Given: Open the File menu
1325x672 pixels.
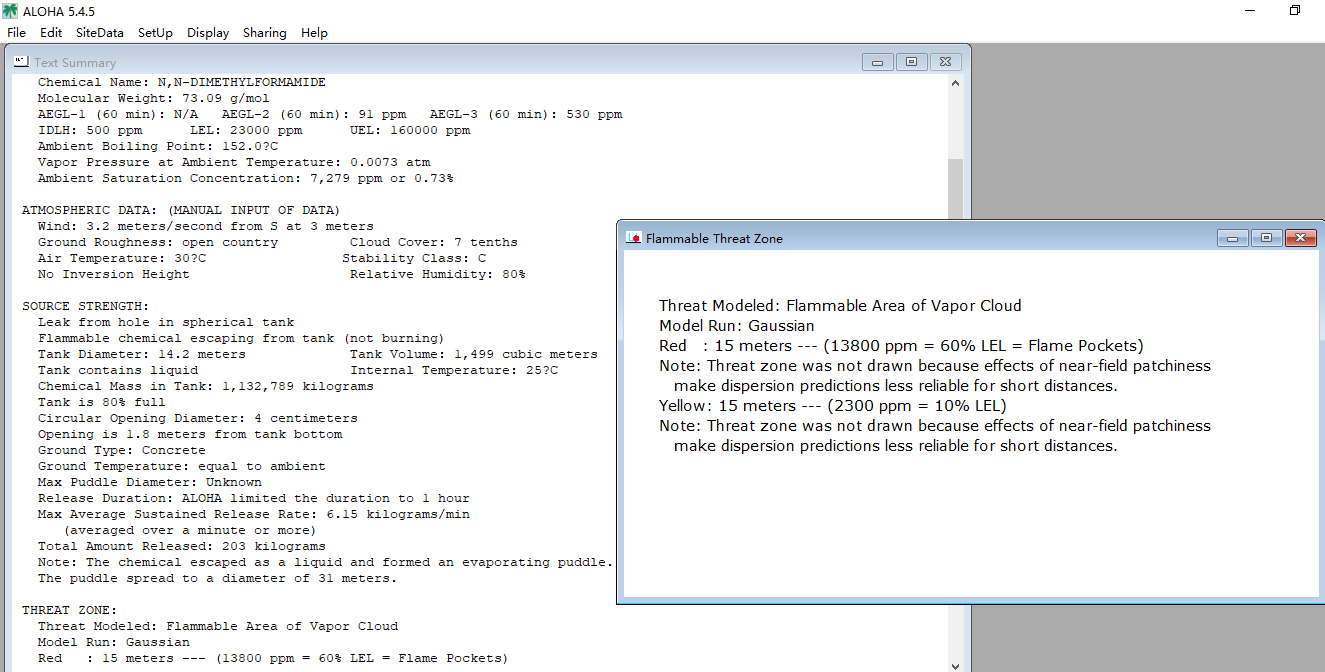Looking at the screenshot, I should click(x=16, y=33).
